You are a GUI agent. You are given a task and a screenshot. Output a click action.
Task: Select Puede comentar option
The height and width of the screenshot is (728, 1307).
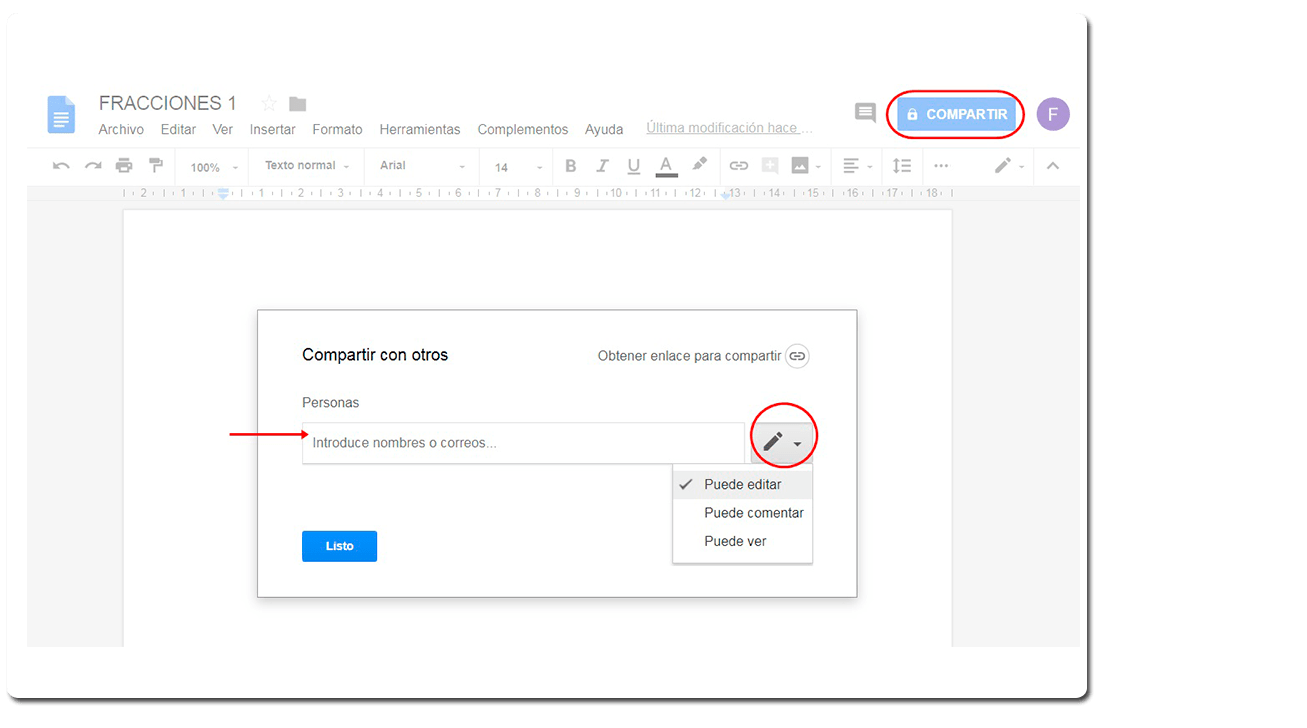(x=753, y=513)
